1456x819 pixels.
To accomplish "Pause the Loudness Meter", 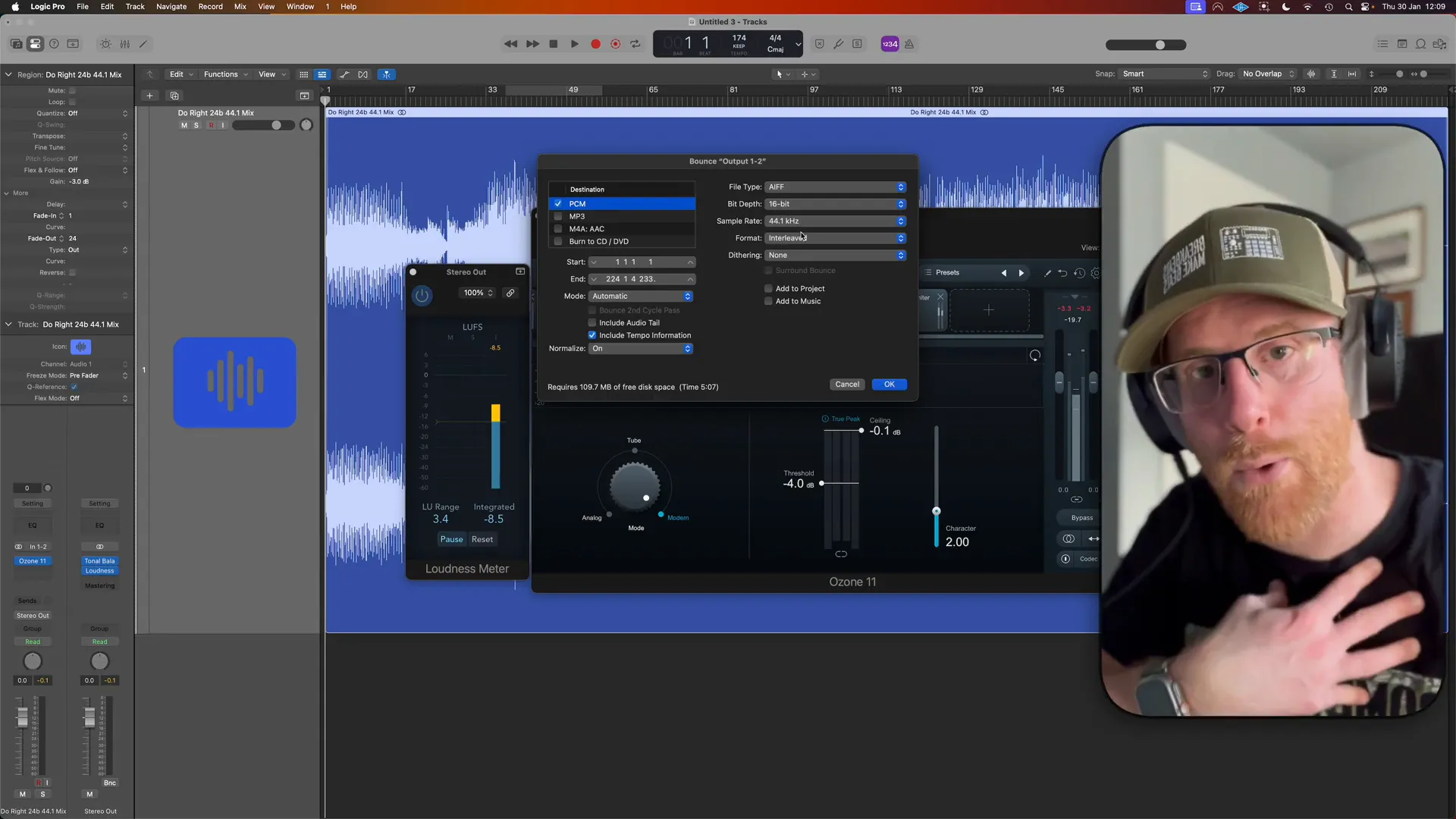I will pyautogui.click(x=451, y=540).
